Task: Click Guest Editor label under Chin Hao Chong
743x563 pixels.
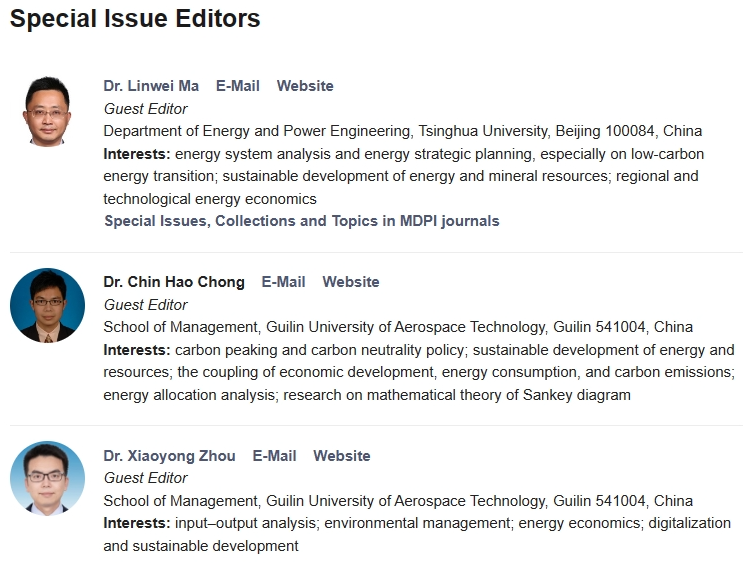Action: (x=145, y=305)
